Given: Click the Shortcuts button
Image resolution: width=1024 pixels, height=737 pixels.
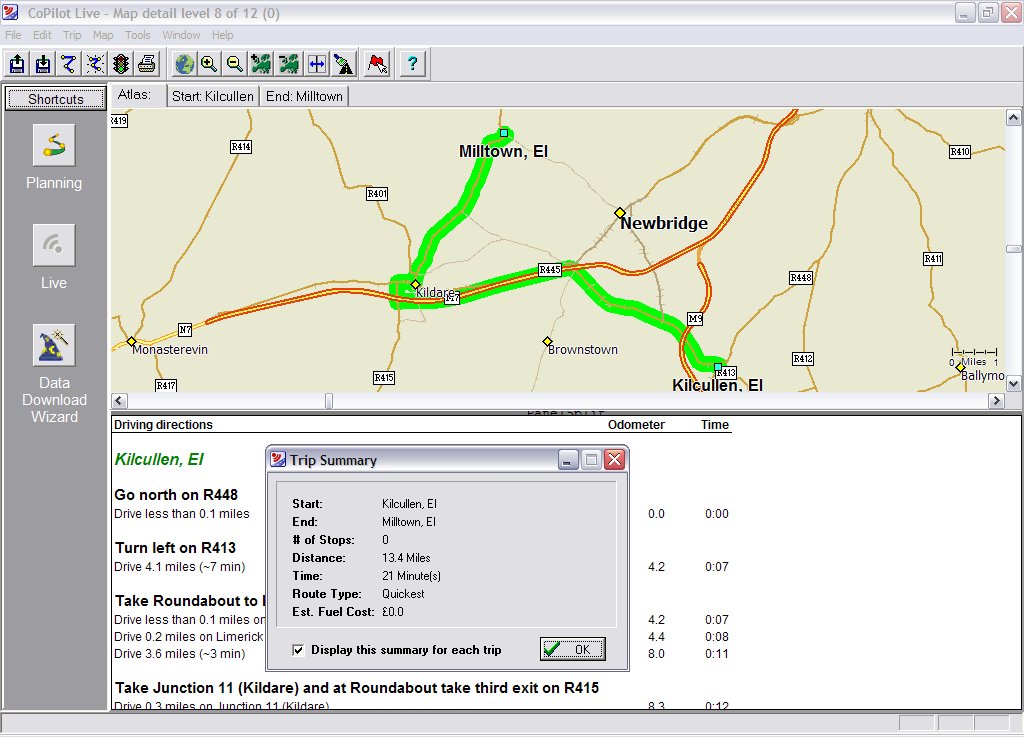Looking at the screenshot, I should 56,99.
